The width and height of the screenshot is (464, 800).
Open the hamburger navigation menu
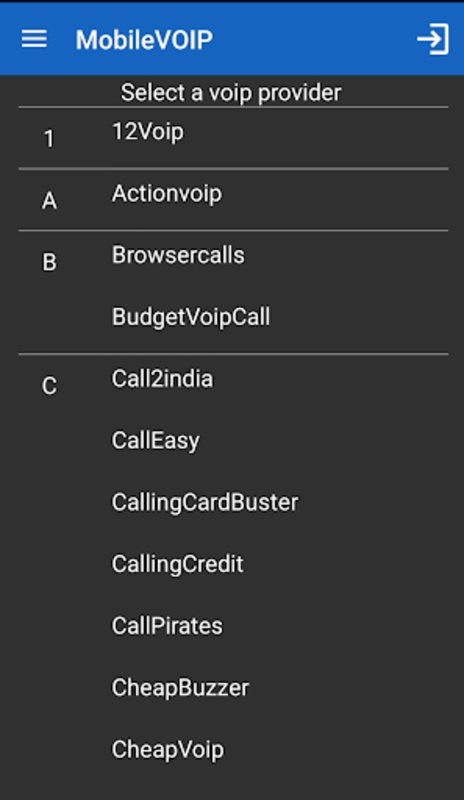[x=34, y=39]
